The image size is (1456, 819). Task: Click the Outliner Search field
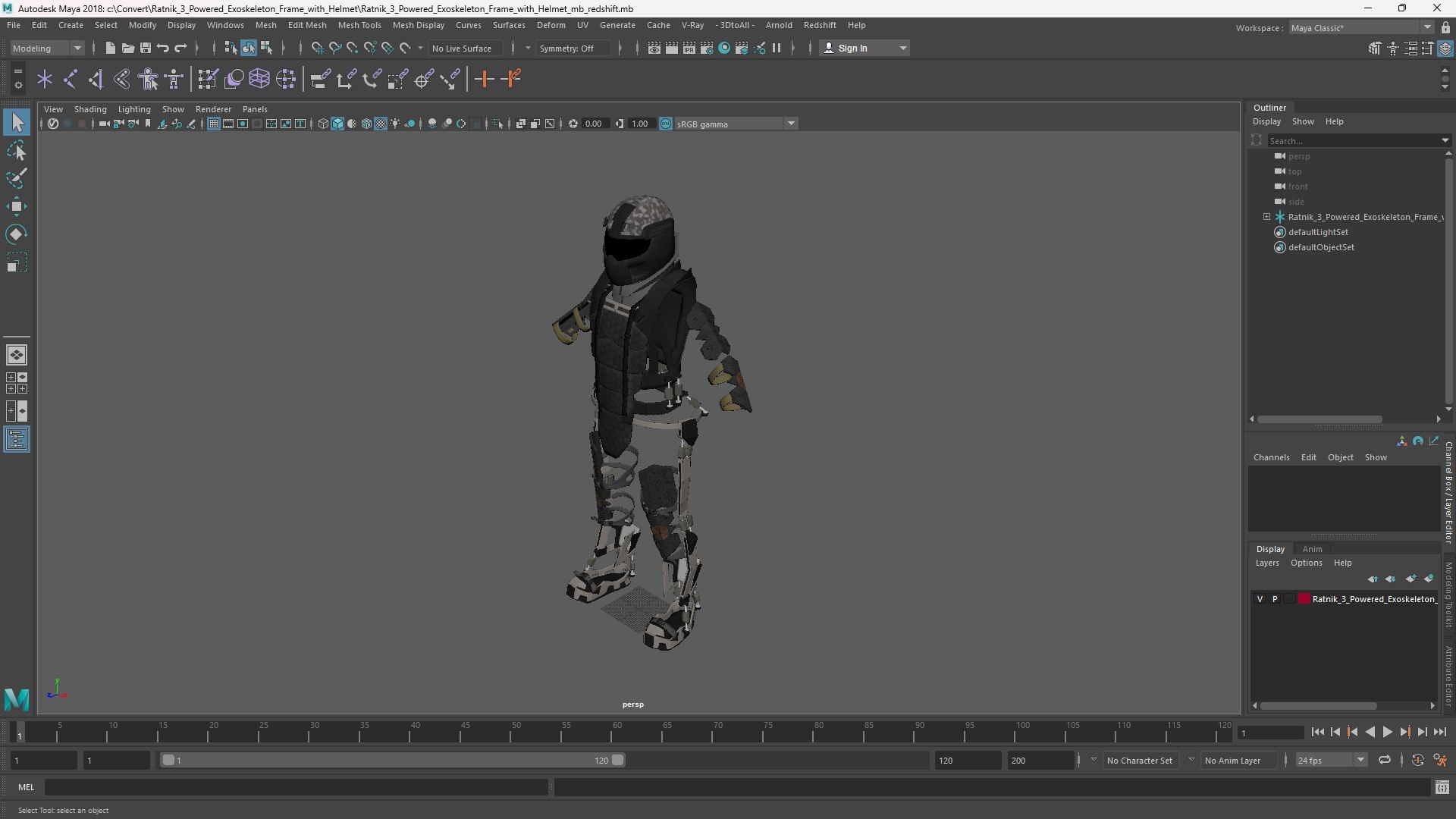[x=1354, y=140]
